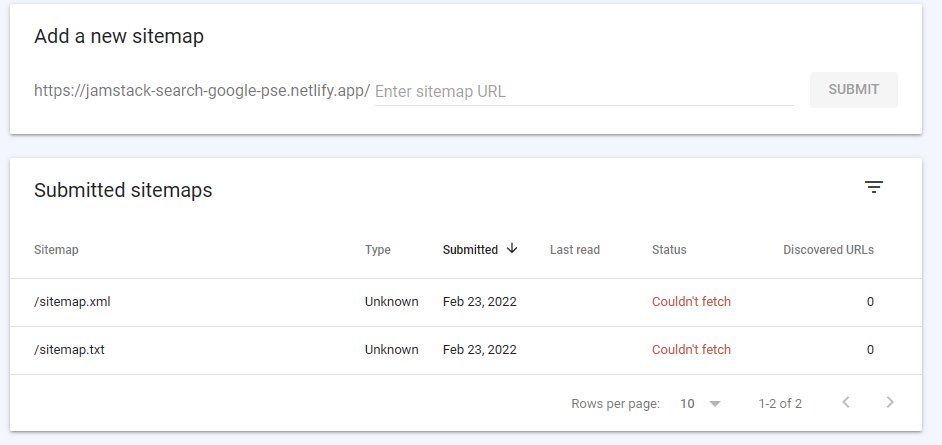The height and width of the screenshot is (445, 942).
Task: Sort by Status column header
Action: (669, 250)
